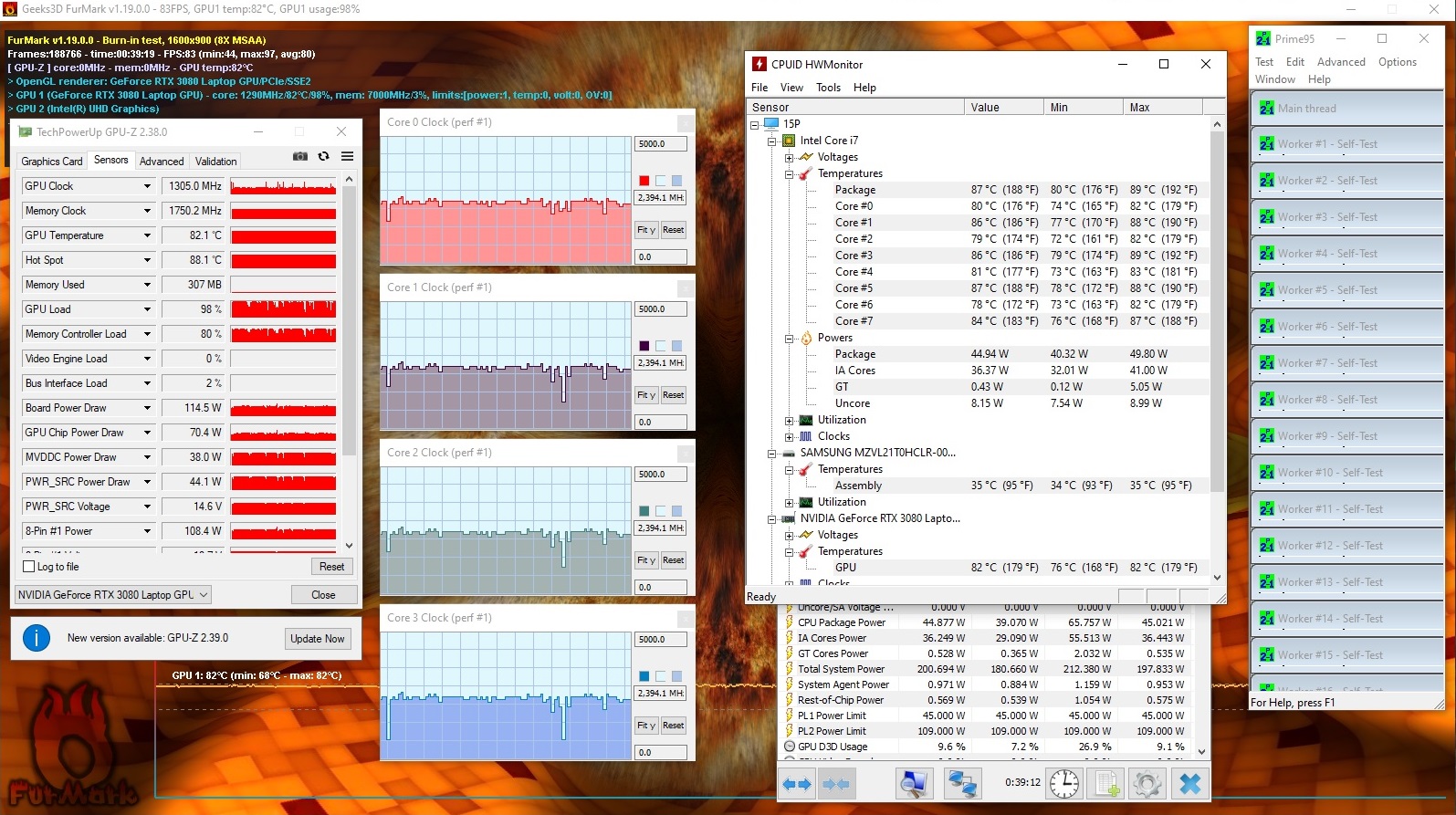Screen dimensions: 1456x815
Task: Click the 5000.0 max field on Core 0 Clock
Action: pos(660,144)
